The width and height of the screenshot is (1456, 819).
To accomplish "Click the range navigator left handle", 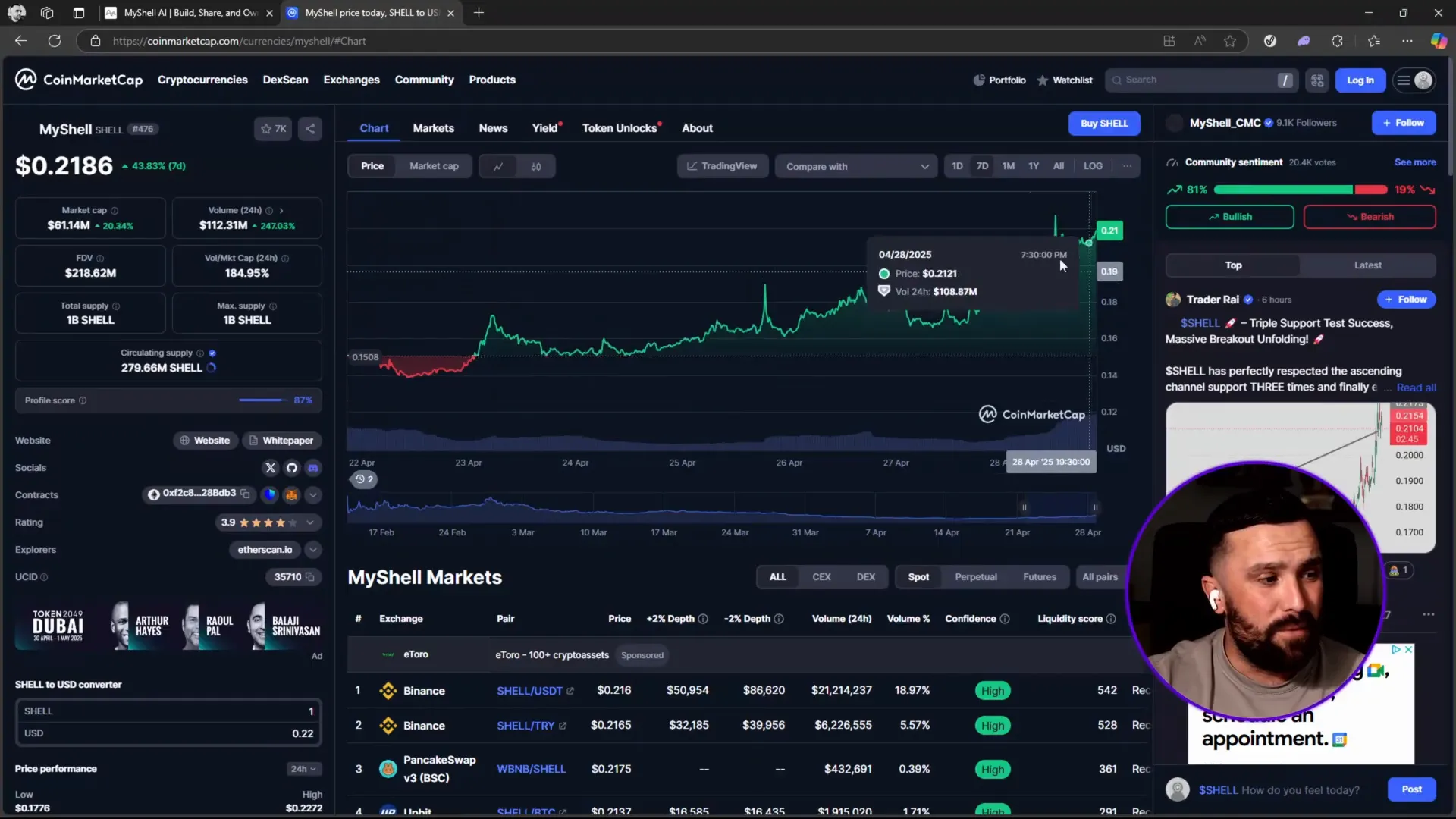I will pyautogui.click(x=1024, y=507).
